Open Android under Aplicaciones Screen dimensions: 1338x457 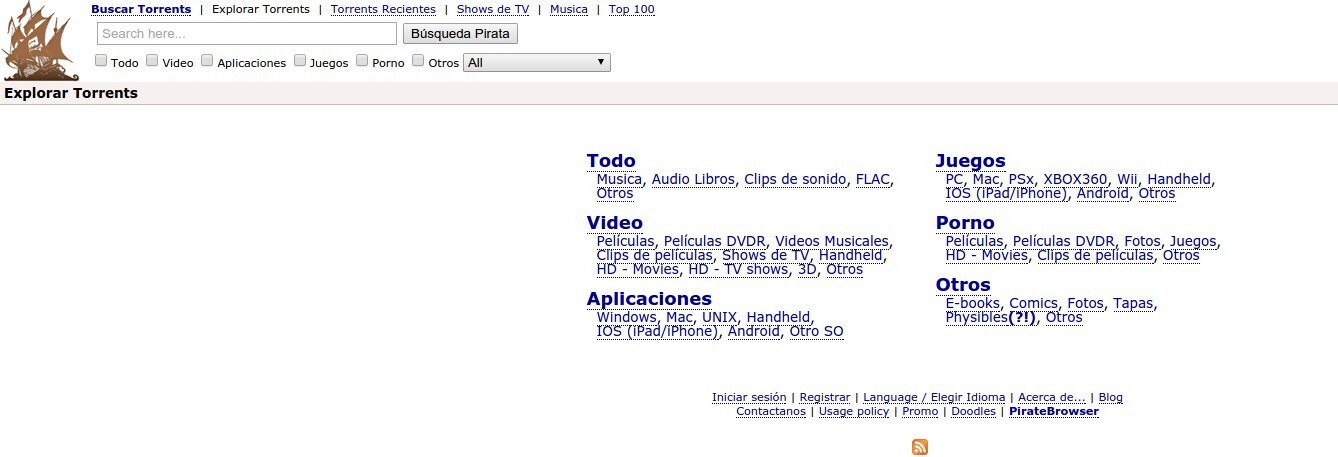tap(754, 332)
